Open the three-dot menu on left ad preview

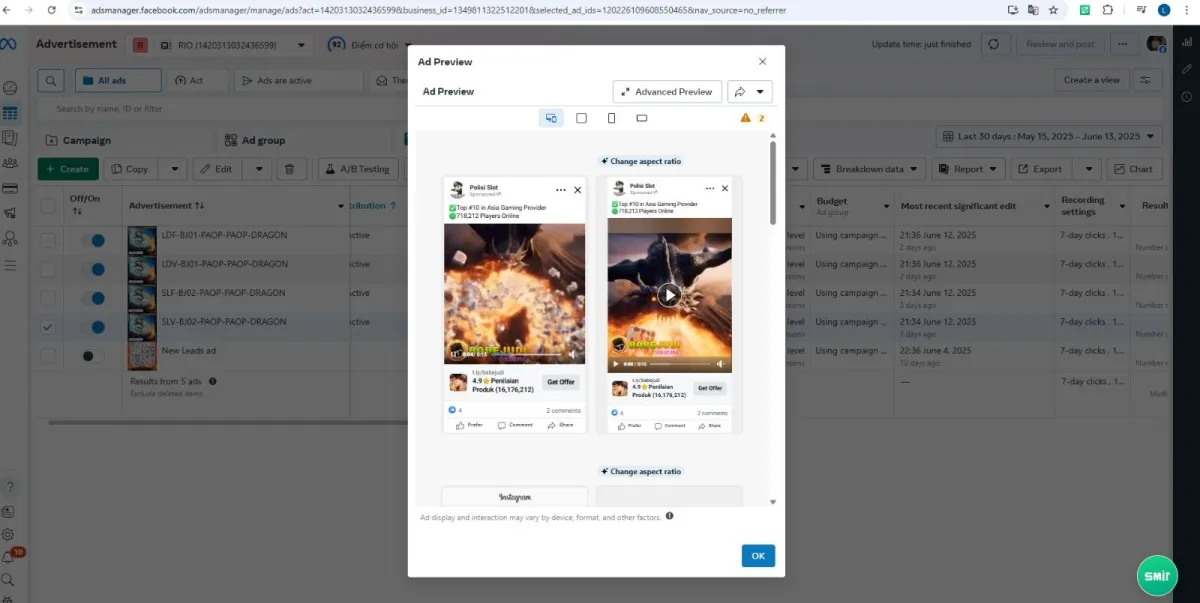562,189
